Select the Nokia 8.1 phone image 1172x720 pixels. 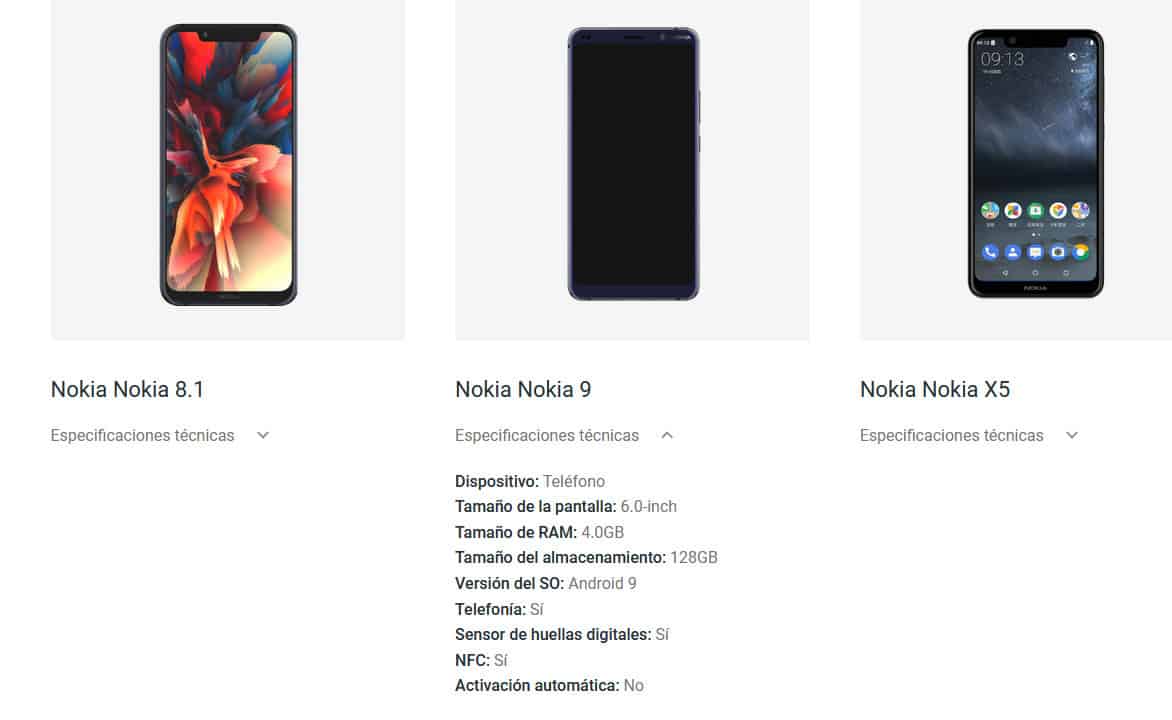pyautogui.click(x=228, y=164)
